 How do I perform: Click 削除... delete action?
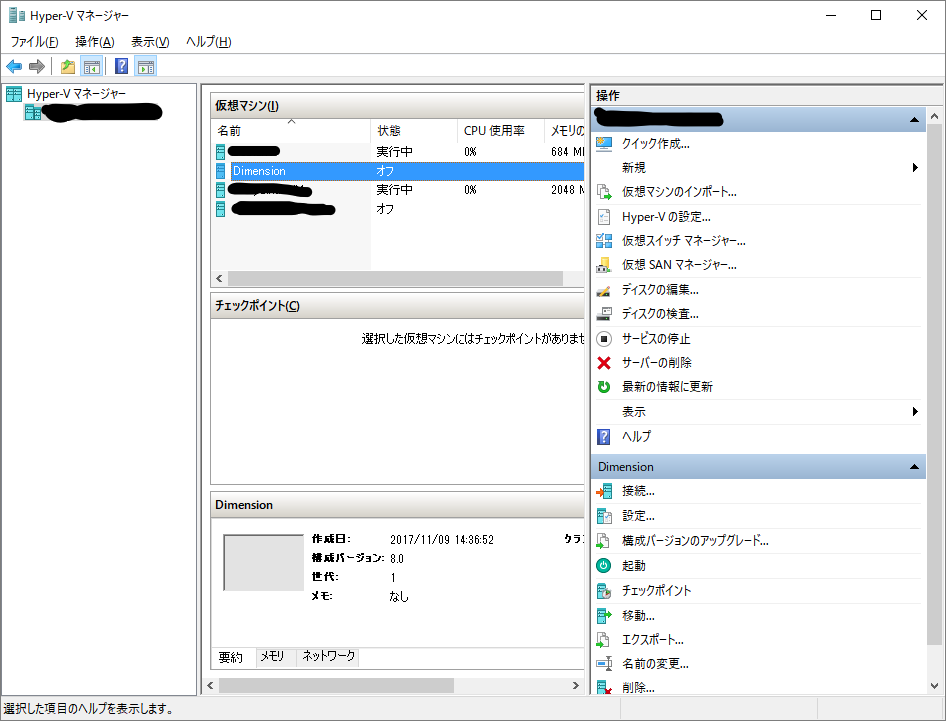(638, 687)
